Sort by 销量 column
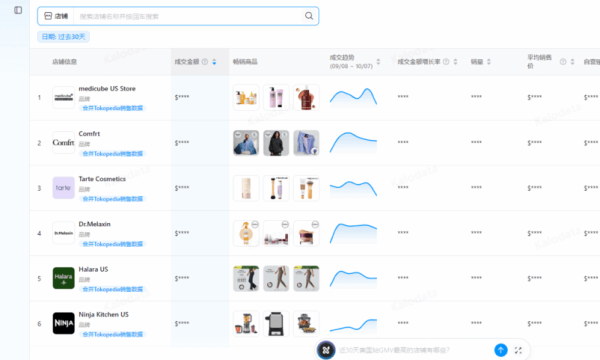This screenshot has width=600, height=360. (489, 62)
